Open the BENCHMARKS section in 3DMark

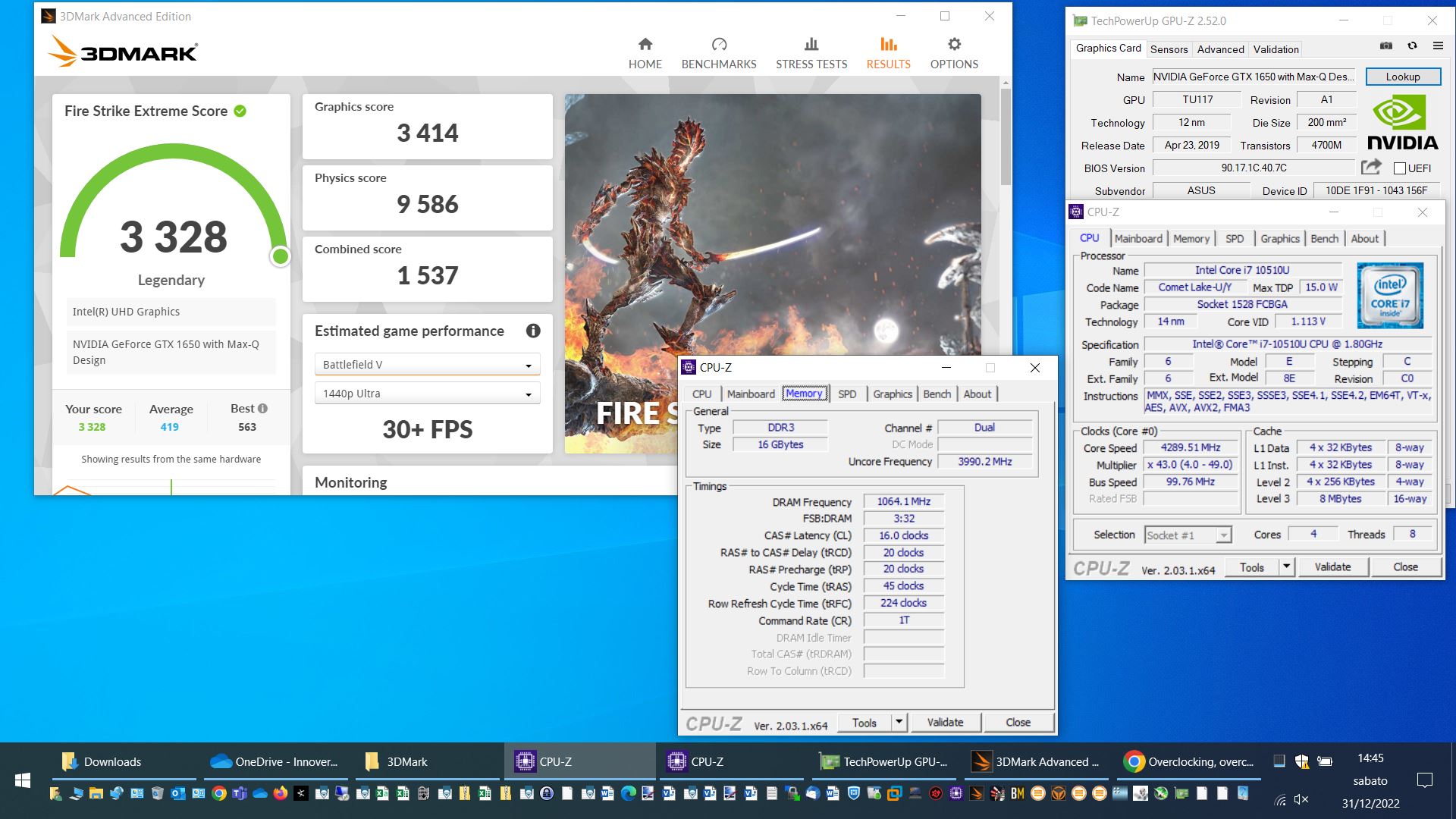point(719,53)
